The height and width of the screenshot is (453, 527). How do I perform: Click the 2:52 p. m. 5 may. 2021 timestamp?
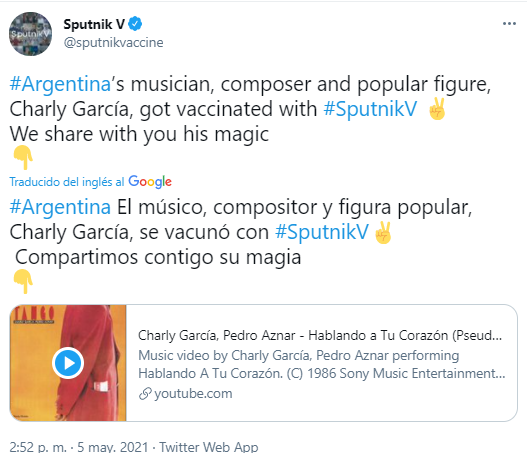[79, 447]
